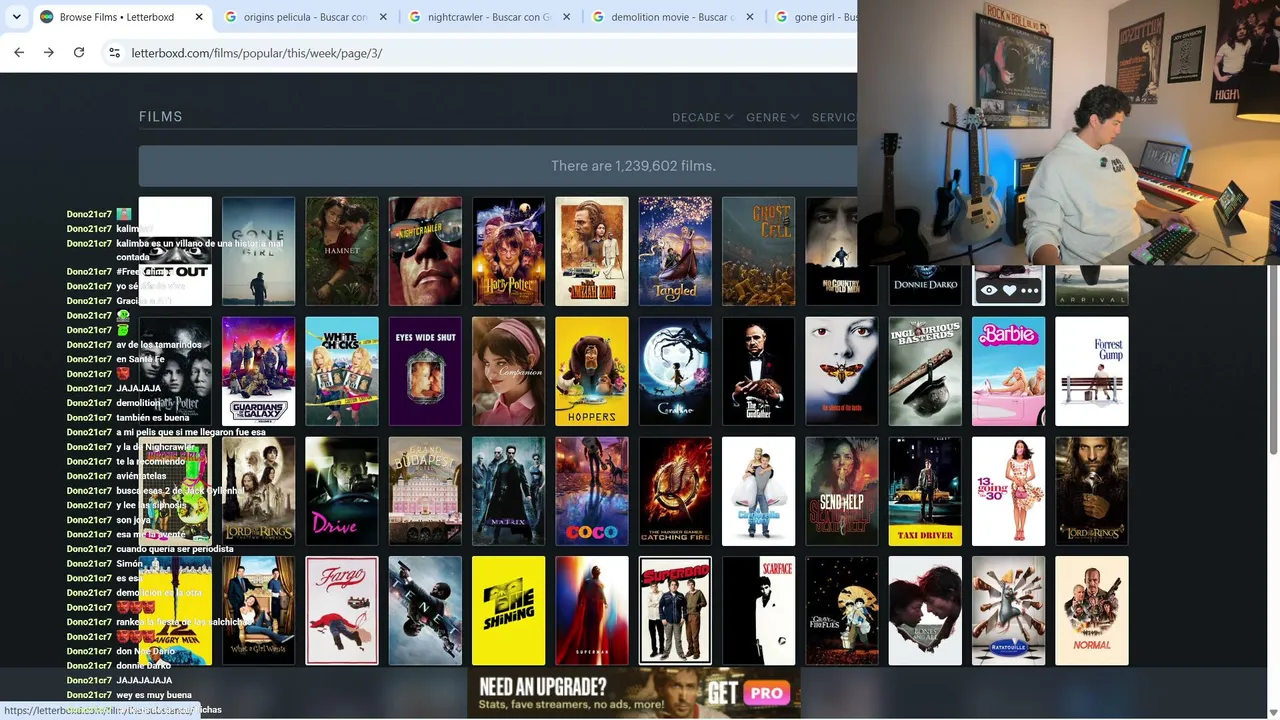Open the Hoppers film poster
1280x720 pixels.
pyautogui.click(x=592, y=371)
